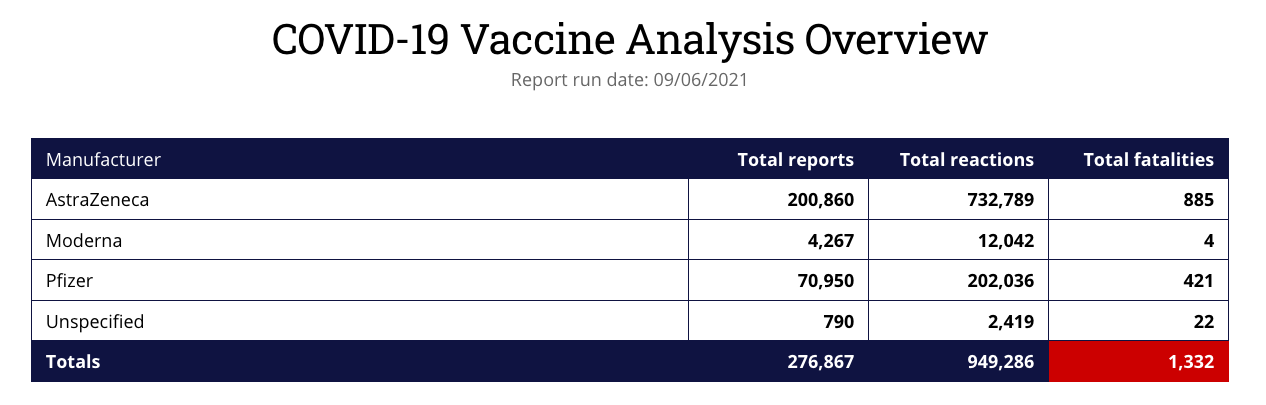Click AstraZeneca fatalities value 885

1198,200
